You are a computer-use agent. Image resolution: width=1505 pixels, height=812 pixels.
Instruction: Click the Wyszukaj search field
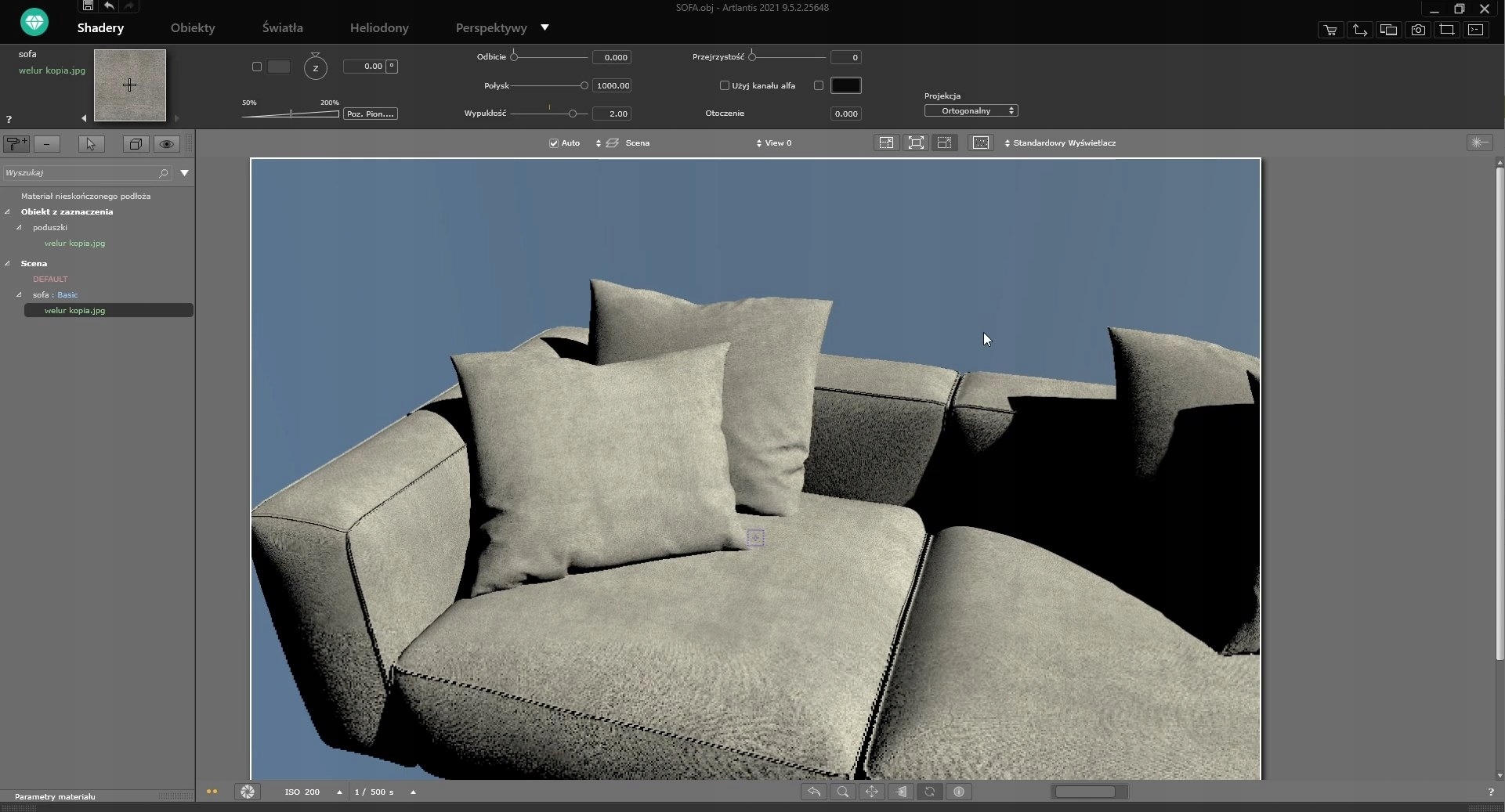point(78,173)
